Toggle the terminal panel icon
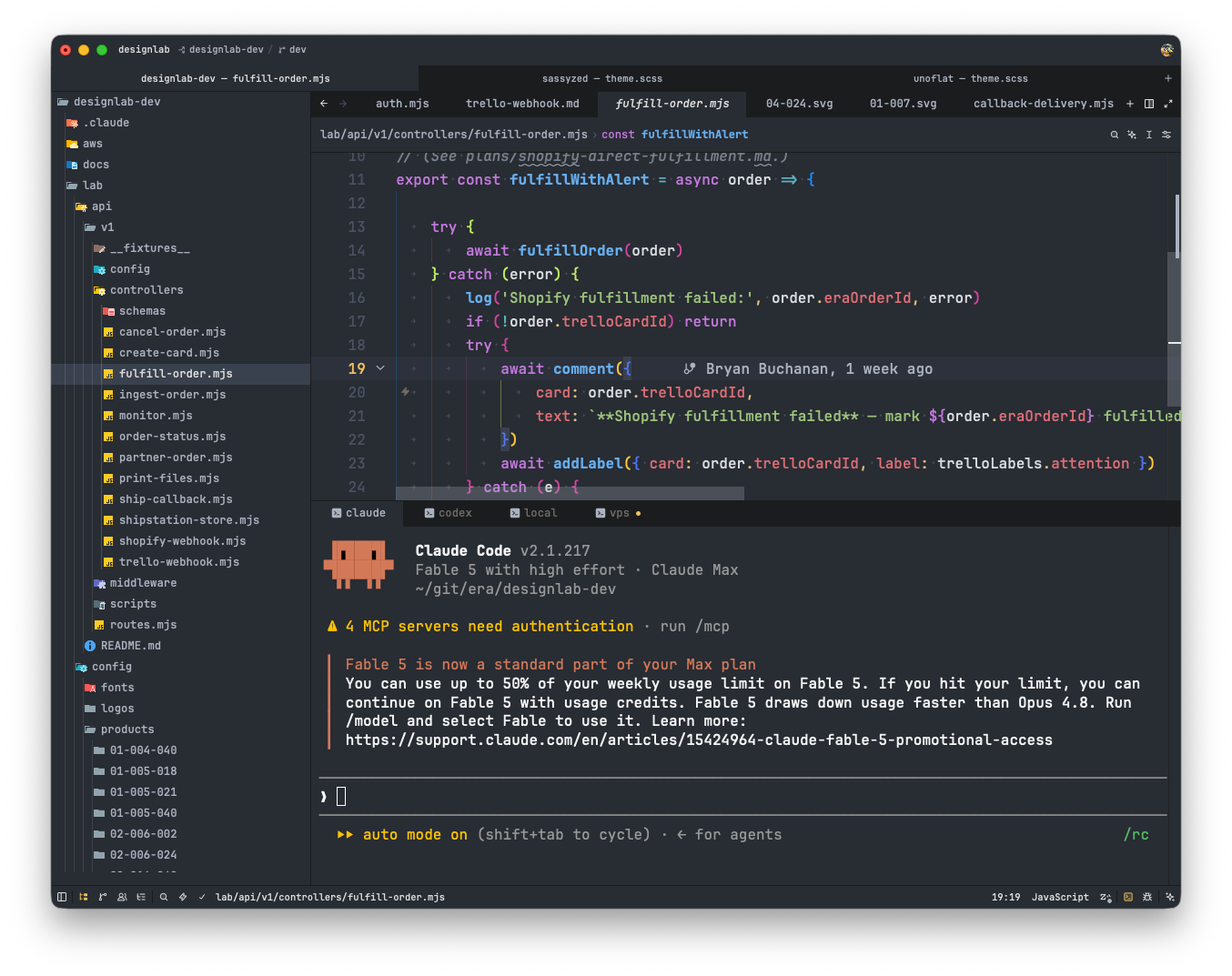 pyautogui.click(x=1128, y=897)
